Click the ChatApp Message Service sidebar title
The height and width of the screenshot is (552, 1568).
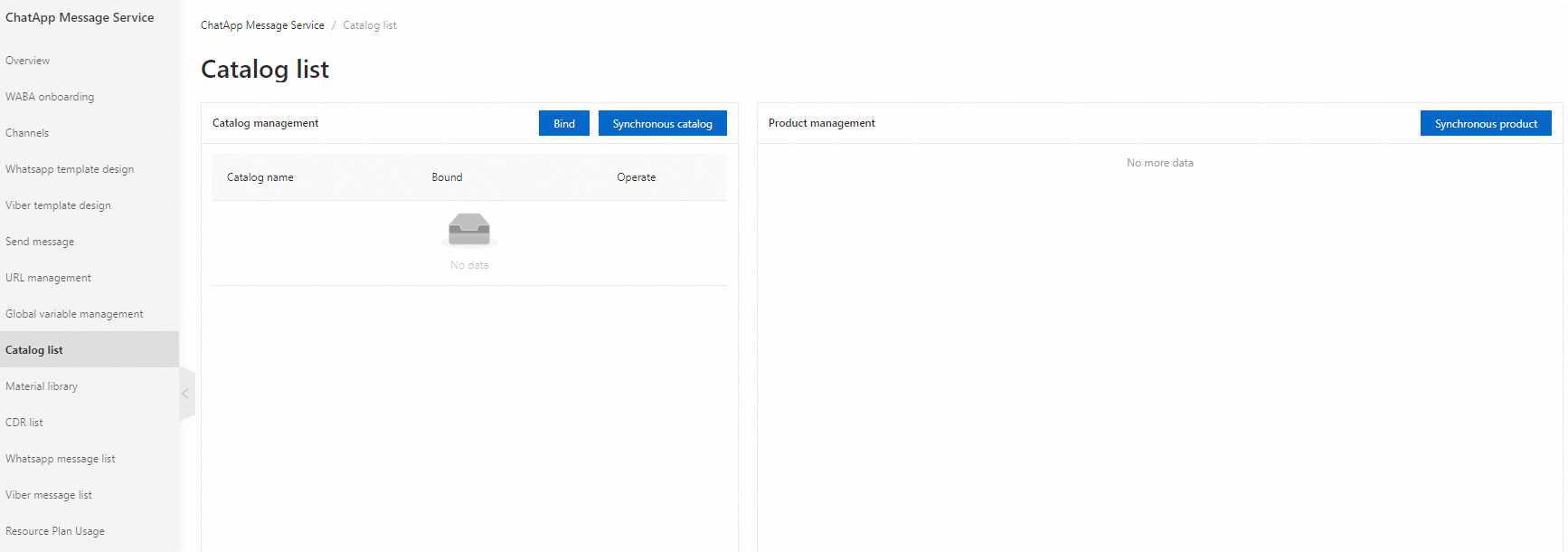click(x=80, y=17)
